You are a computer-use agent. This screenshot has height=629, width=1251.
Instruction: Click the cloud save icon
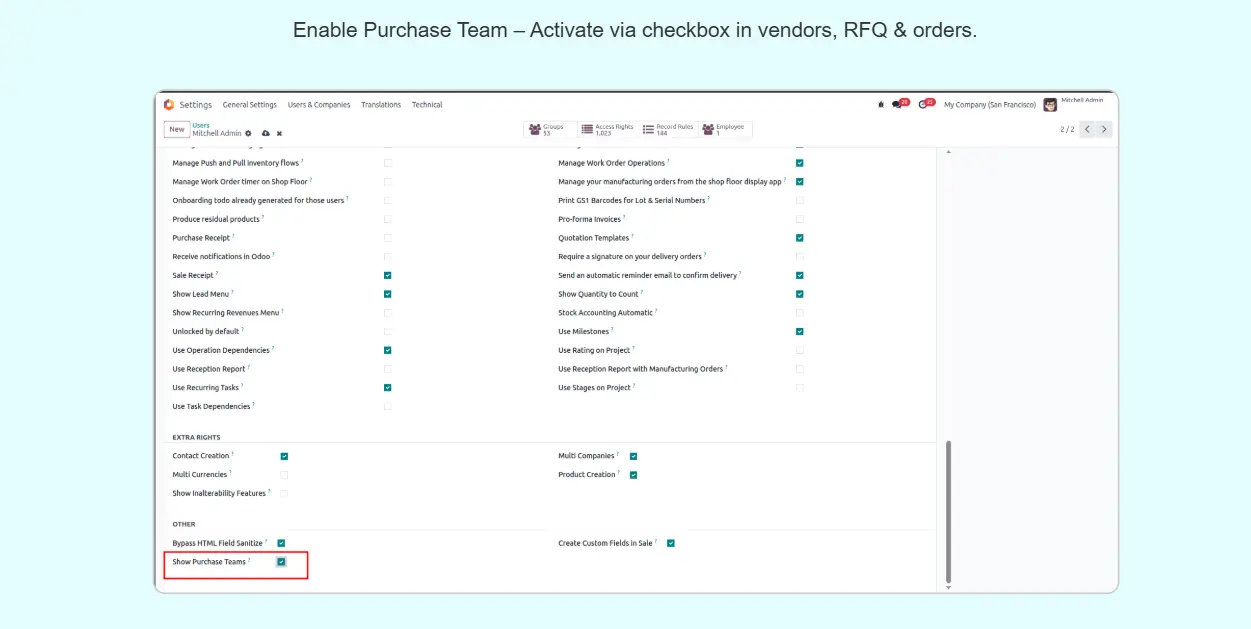pos(265,133)
